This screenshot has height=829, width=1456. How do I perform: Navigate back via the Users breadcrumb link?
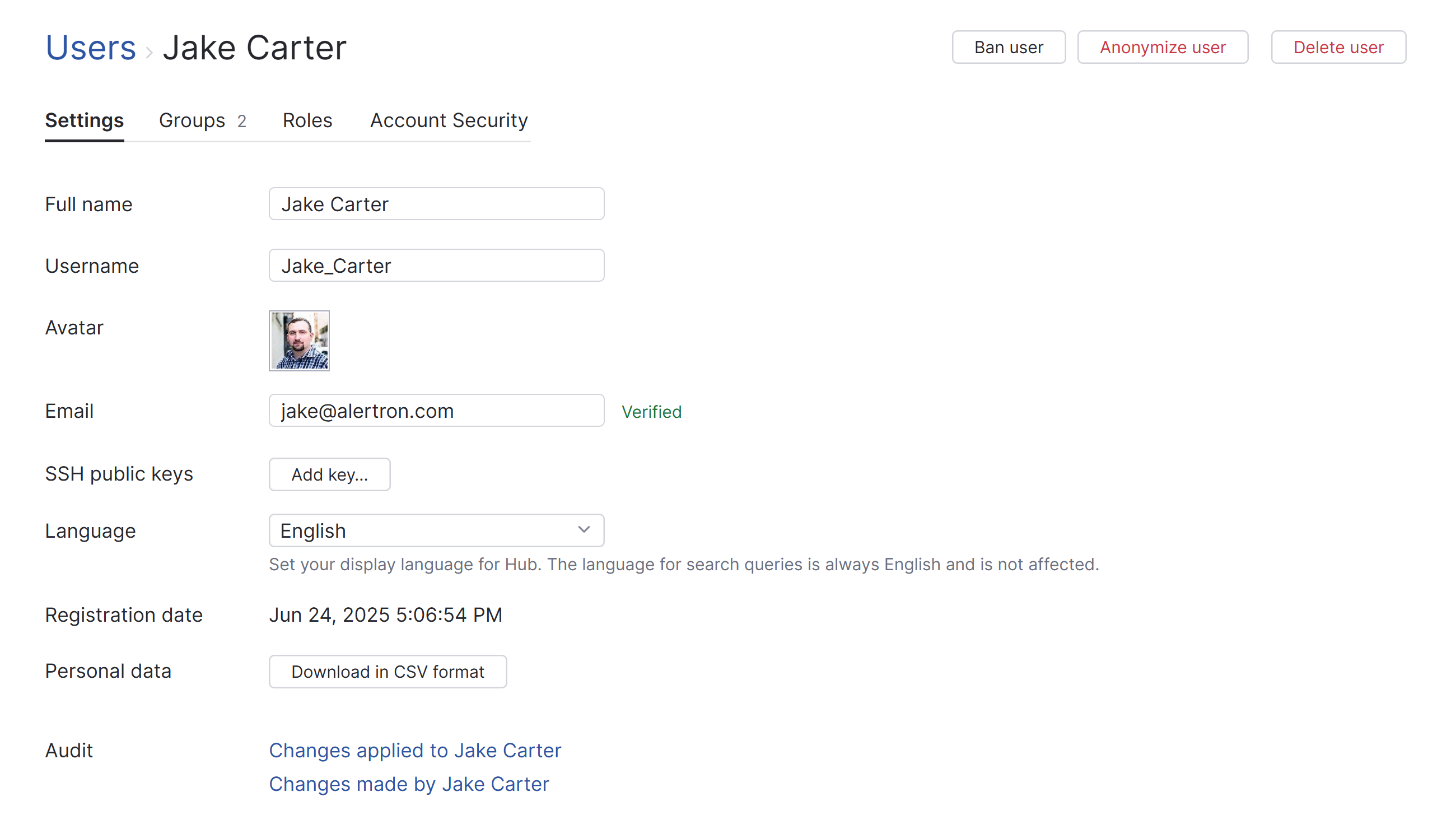91,48
